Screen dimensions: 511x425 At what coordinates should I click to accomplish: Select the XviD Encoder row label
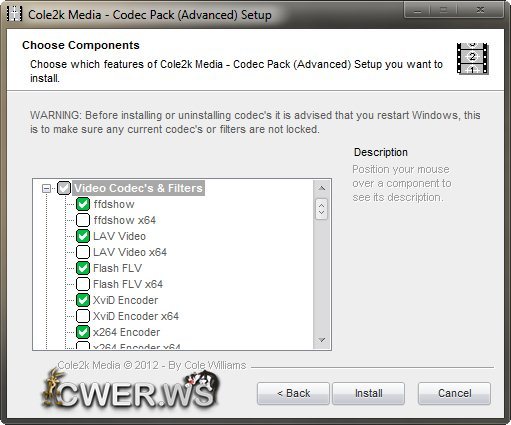pos(125,300)
